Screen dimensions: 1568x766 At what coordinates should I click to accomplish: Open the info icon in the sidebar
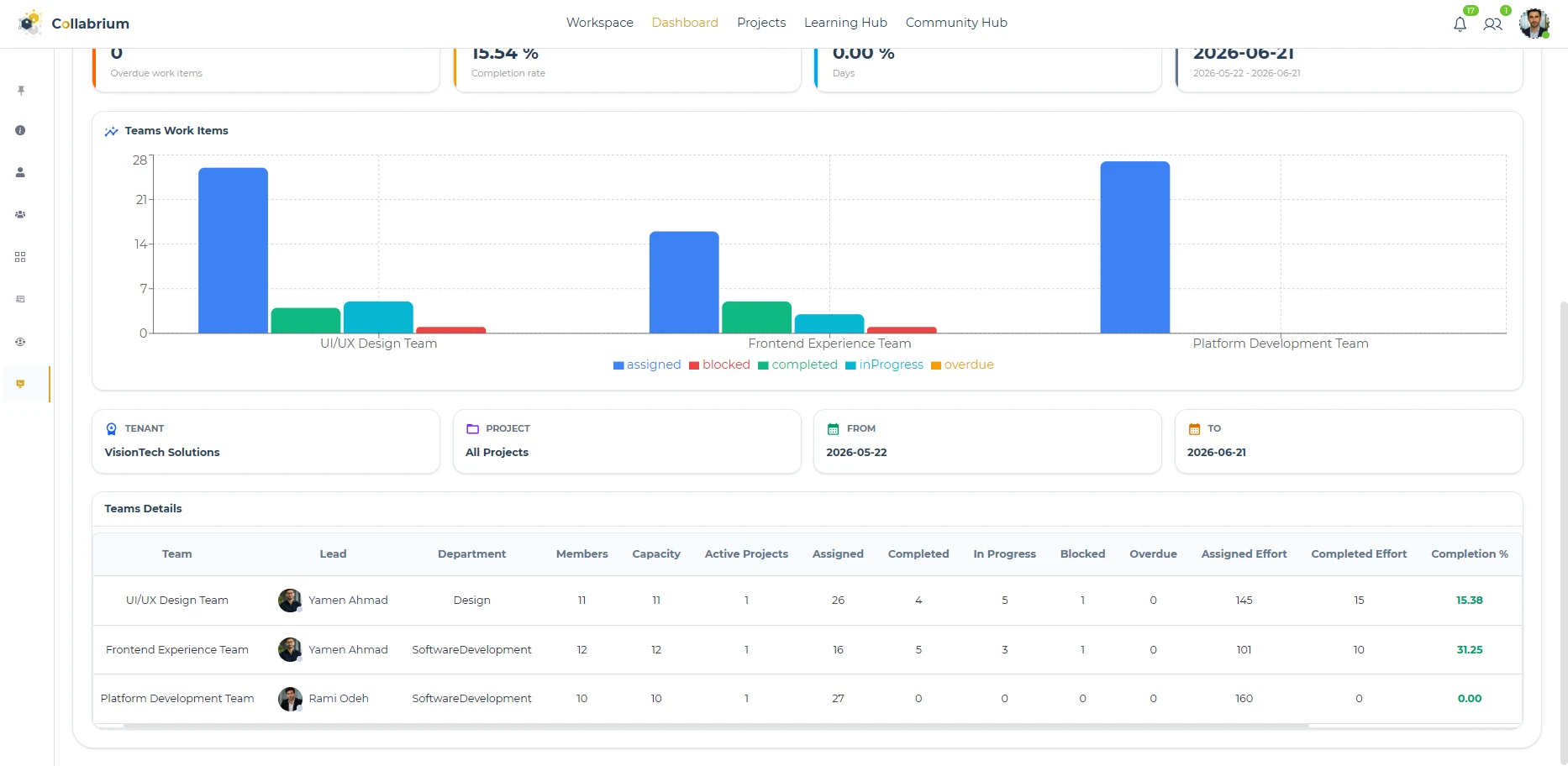pyautogui.click(x=20, y=130)
